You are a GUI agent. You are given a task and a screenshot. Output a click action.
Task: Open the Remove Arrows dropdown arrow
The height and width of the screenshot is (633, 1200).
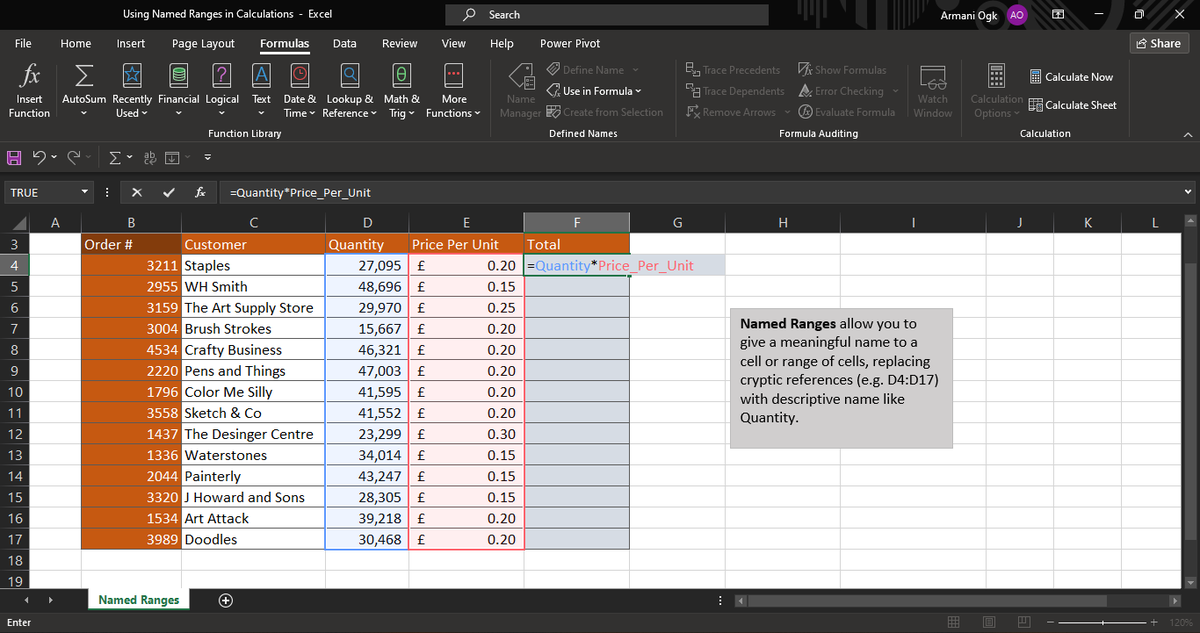click(x=786, y=112)
